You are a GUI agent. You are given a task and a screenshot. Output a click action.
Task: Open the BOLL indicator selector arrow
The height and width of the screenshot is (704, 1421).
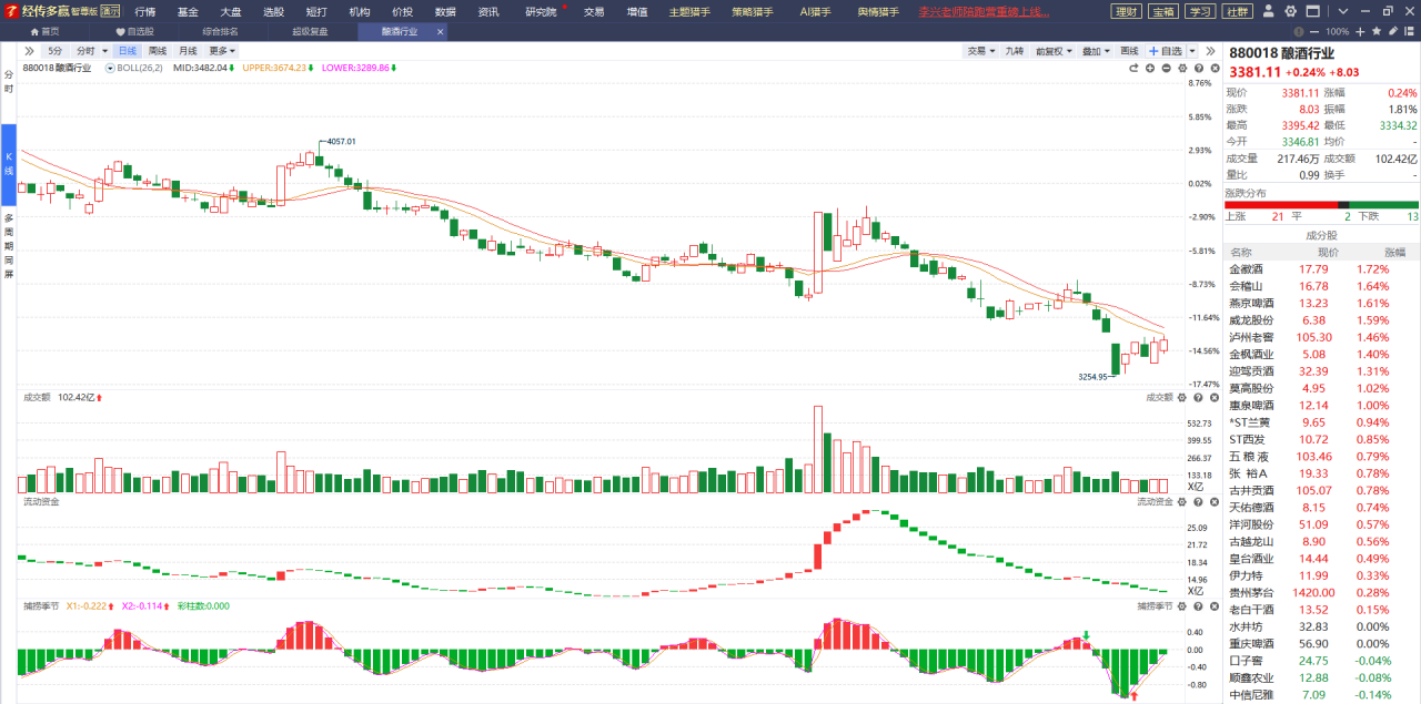click(110, 69)
